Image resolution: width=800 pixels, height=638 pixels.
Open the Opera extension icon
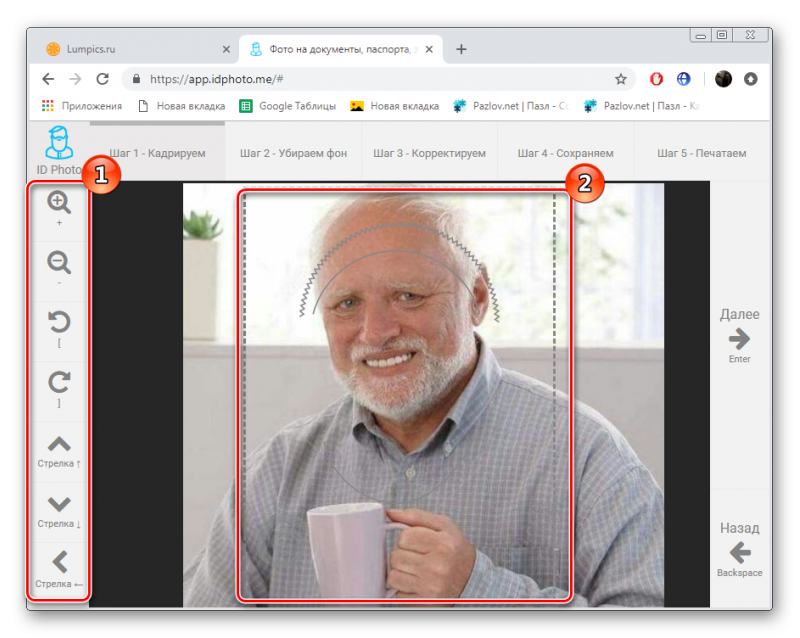click(x=656, y=79)
